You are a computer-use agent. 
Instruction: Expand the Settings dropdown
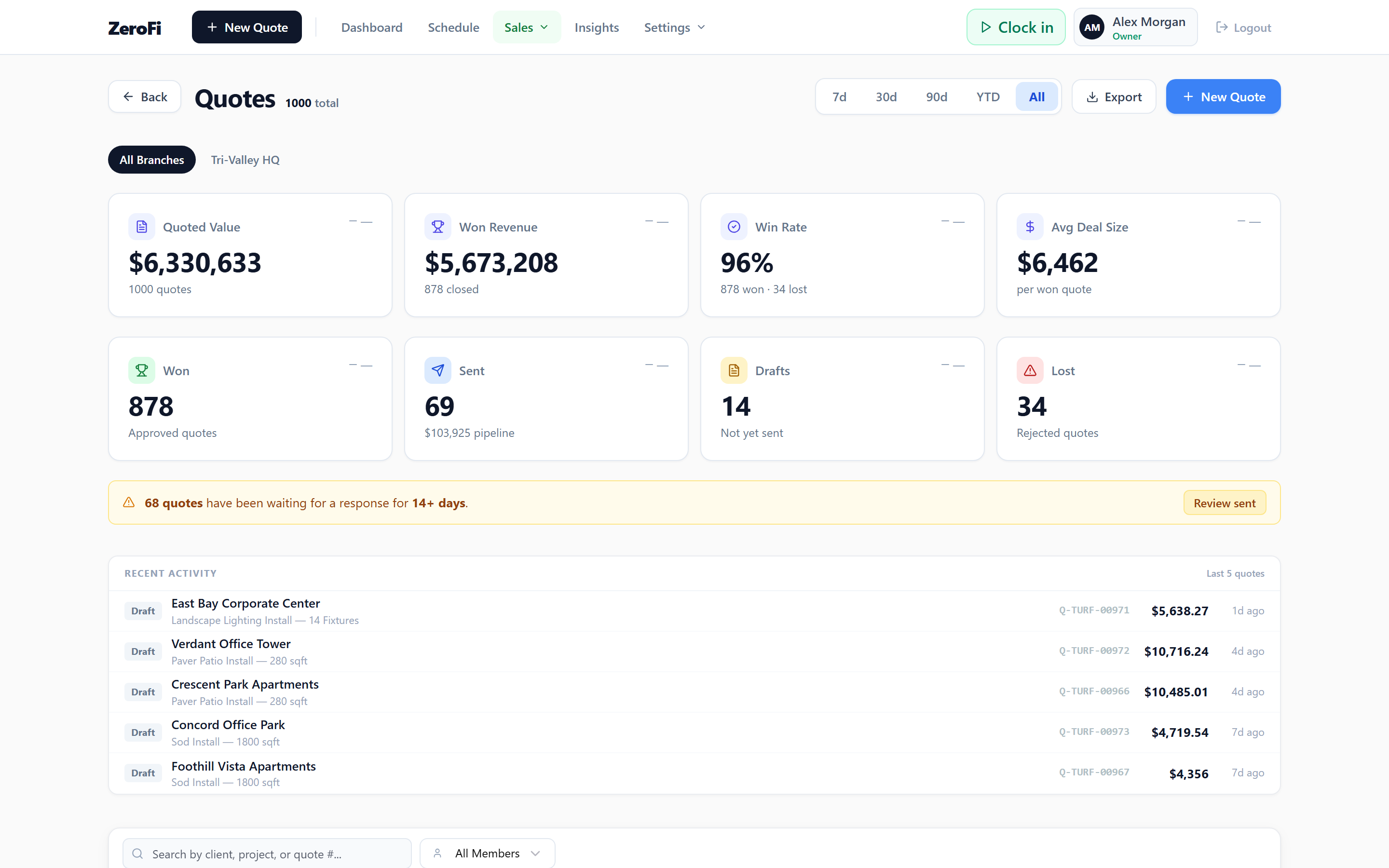(674, 27)
